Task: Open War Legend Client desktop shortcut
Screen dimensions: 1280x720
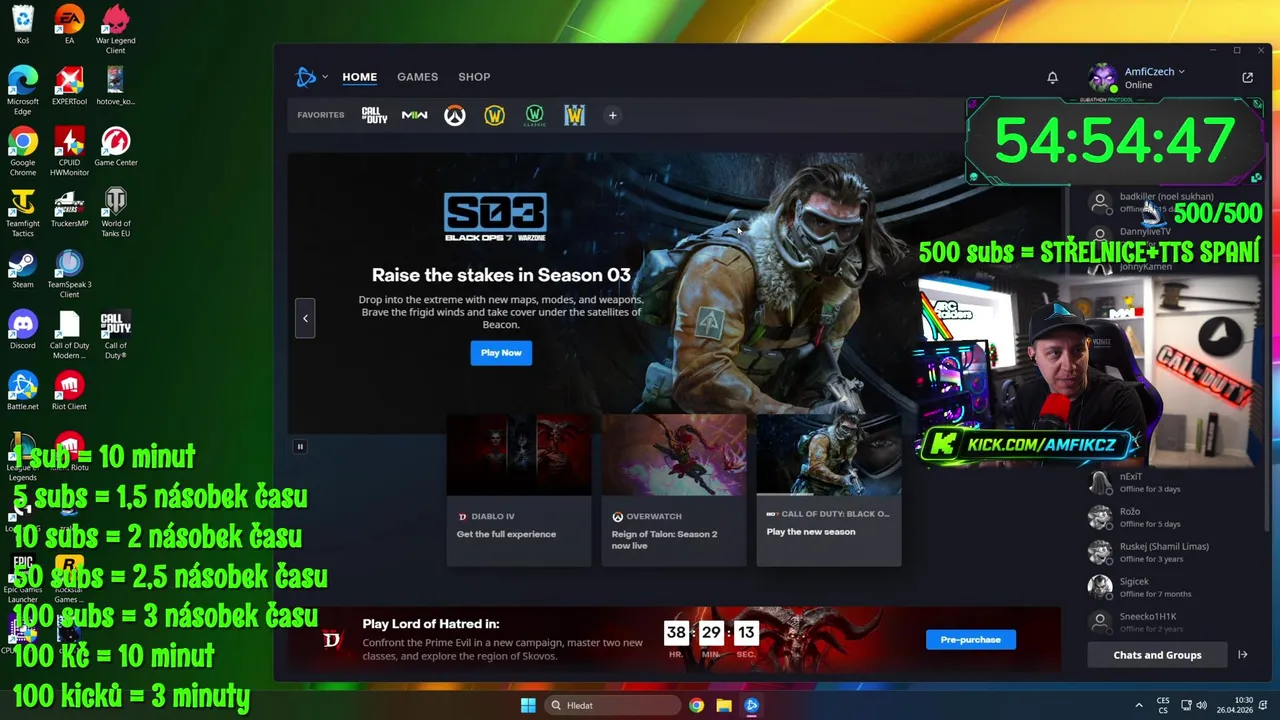Action: coord(115,30)
